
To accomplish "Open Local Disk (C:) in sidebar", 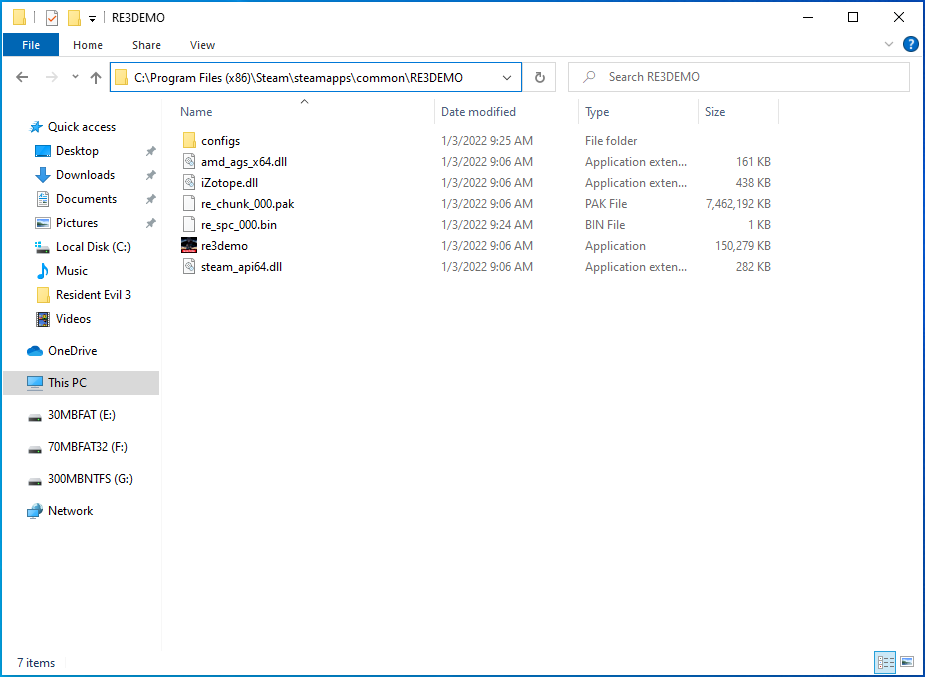I will tap(93, 247).
